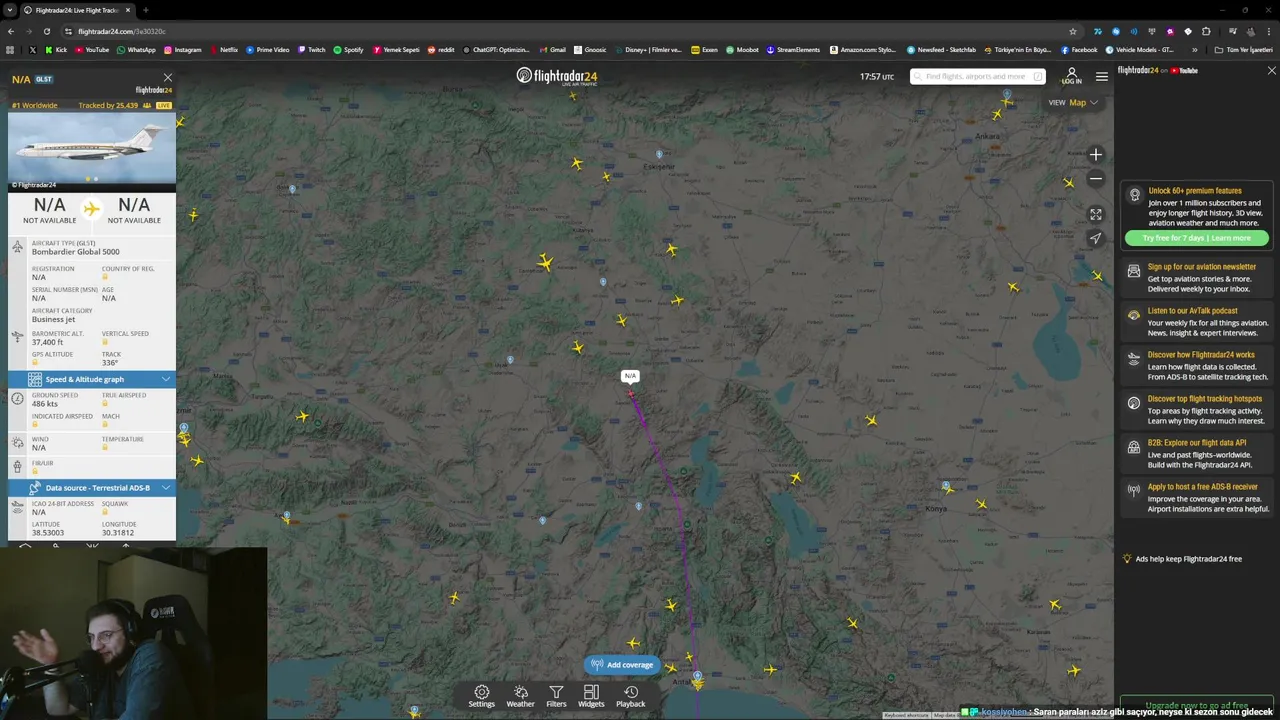This screenshot has height=720, width=1280.
Task: Open Unlock 60+ premium features link
Action: point(1195,190)
